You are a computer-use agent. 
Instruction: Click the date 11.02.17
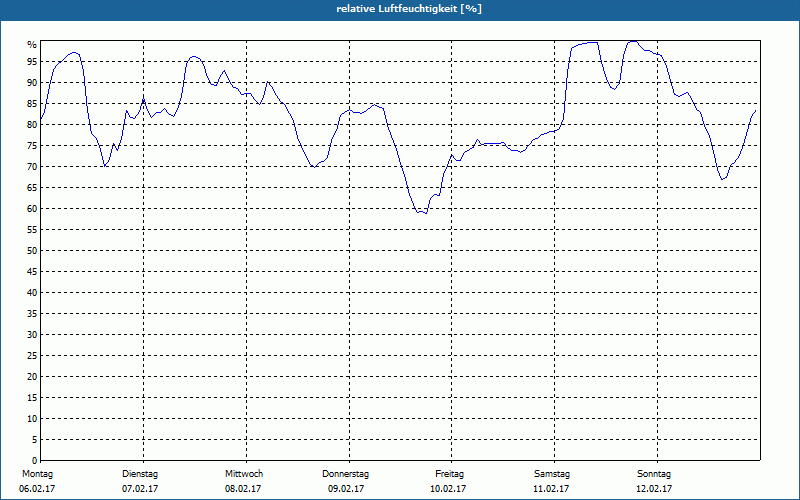pos(551,489)
